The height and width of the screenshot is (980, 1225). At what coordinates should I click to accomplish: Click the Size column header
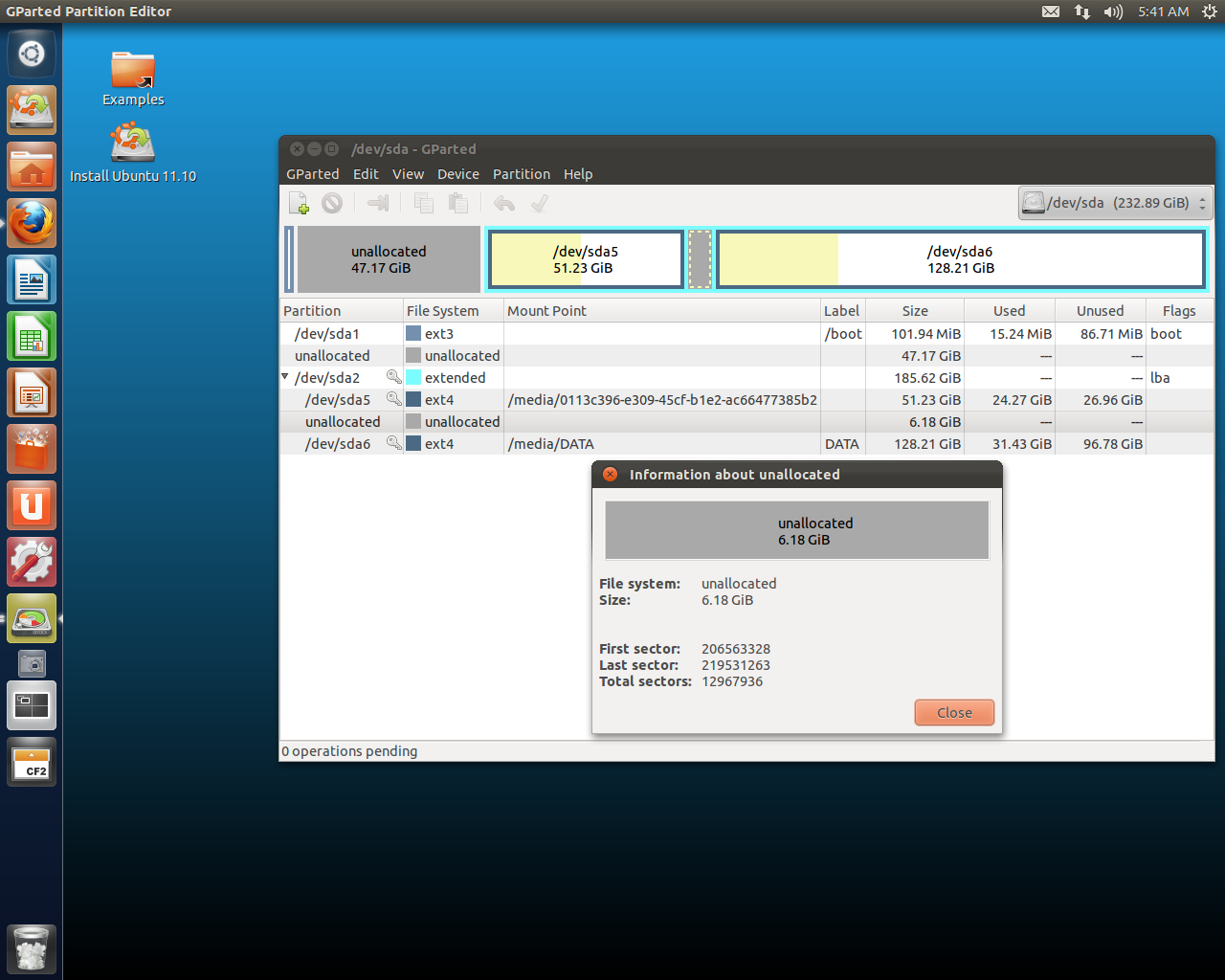915,311
